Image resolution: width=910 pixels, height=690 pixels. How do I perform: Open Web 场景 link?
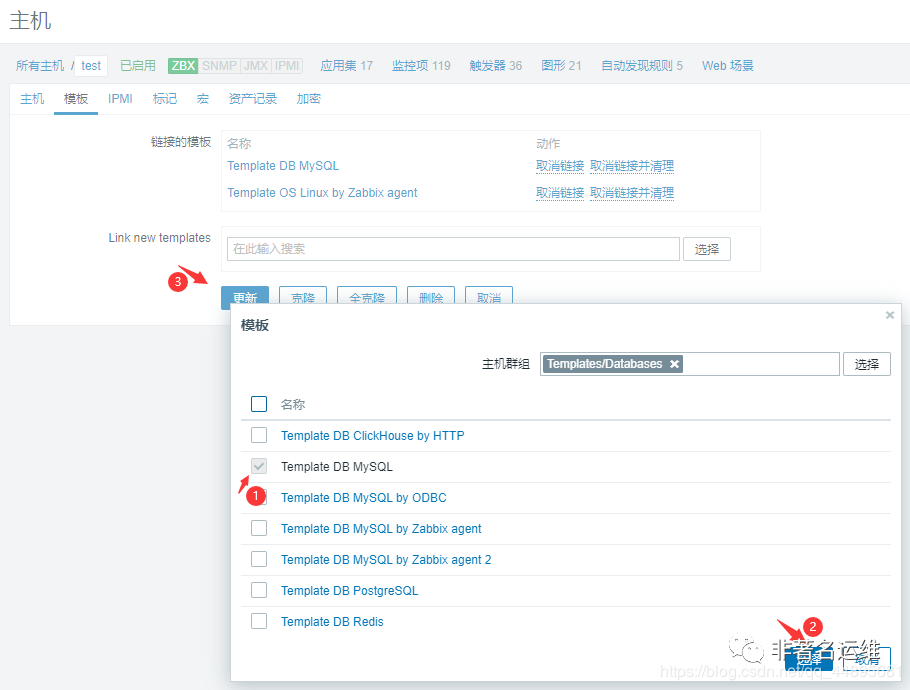pos(728,66)
